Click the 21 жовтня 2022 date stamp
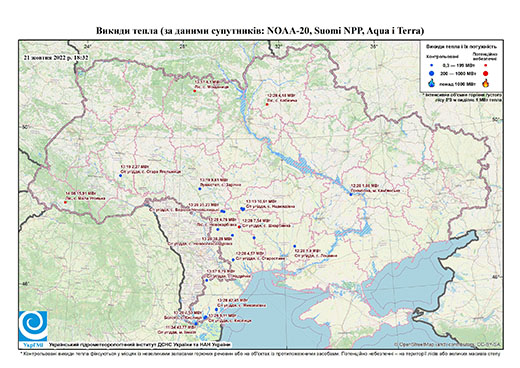The width and height of the screenshot is (520, 368). pyautogui.click(x=56, y=57)
